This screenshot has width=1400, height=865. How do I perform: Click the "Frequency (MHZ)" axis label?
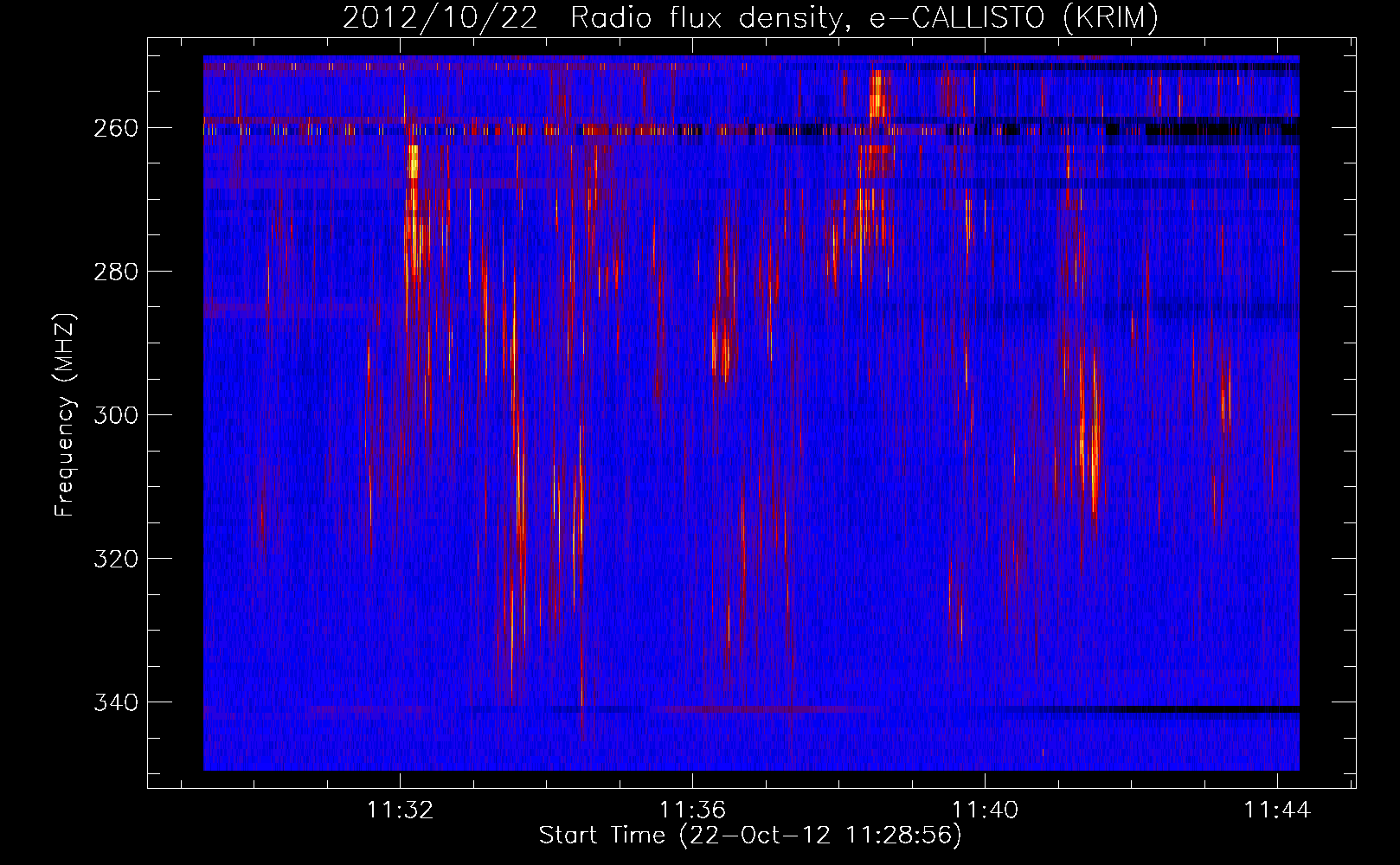[65, 414]
